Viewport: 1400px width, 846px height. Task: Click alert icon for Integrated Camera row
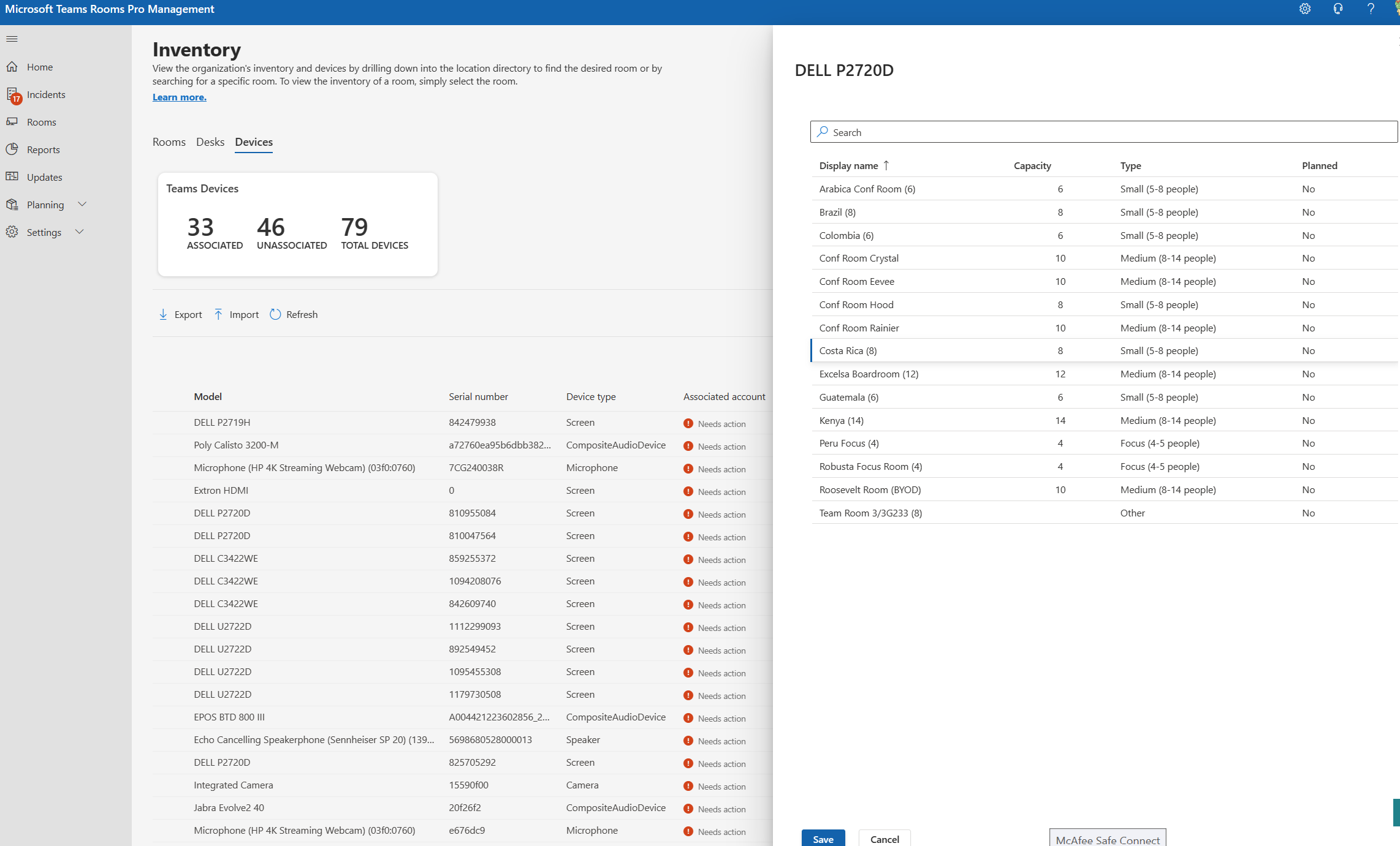coord(688,786)
